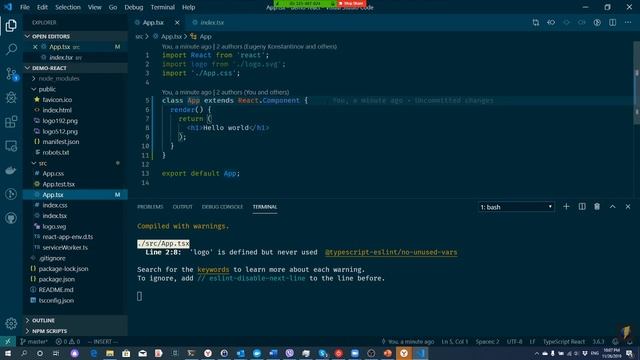Open the Terminal menu
This screenshot has height=360, width=640.
162,7
